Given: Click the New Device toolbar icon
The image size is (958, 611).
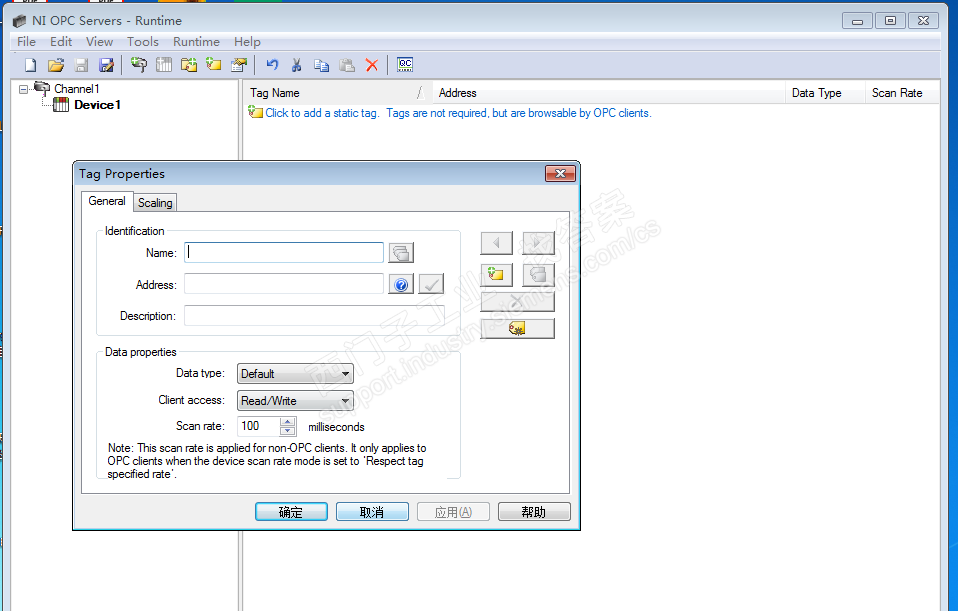Looking at the screenshot, I should coord(164,65).
